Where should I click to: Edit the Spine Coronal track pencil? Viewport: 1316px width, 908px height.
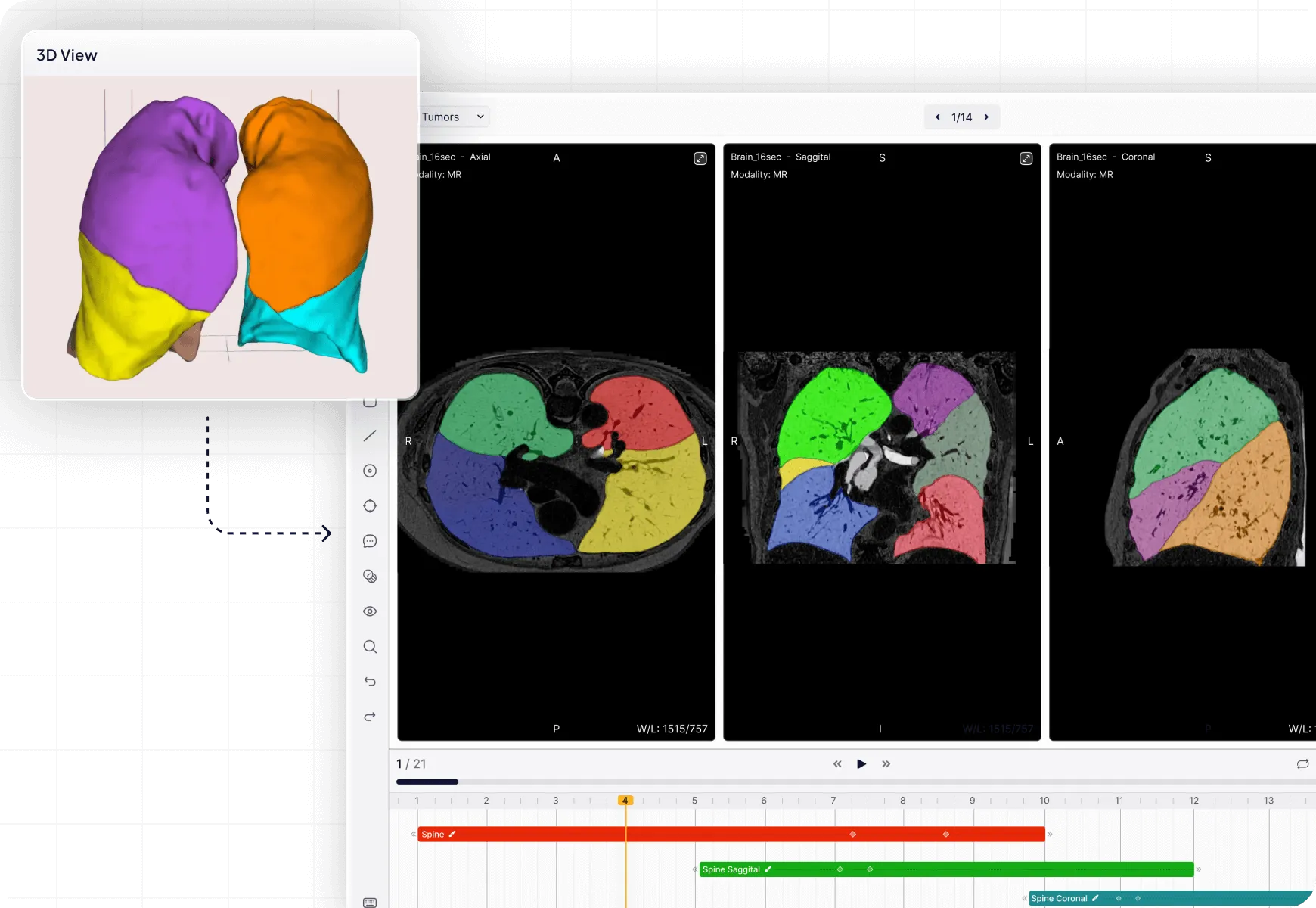point(1095,898)
